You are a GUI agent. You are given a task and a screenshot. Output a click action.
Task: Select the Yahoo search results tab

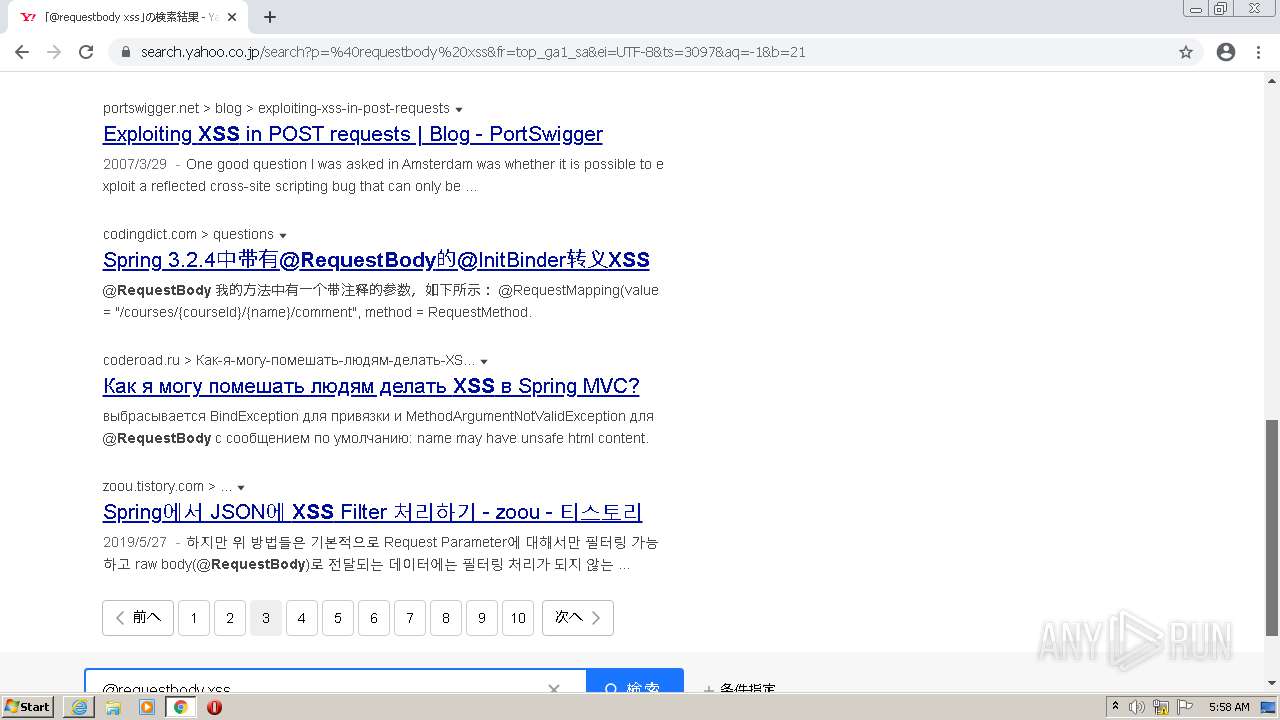tap(129, 17)
